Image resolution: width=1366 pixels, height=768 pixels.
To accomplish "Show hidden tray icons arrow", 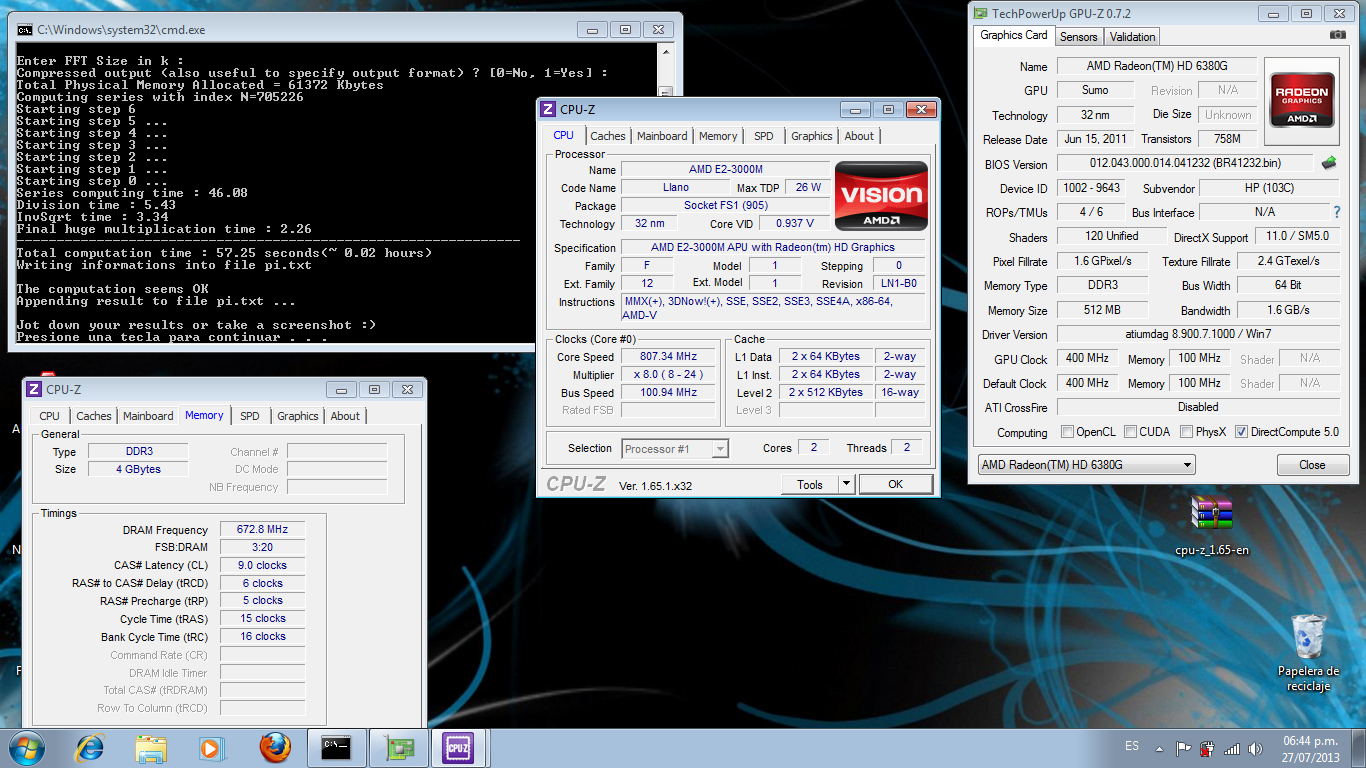I will click(1159, 748).
